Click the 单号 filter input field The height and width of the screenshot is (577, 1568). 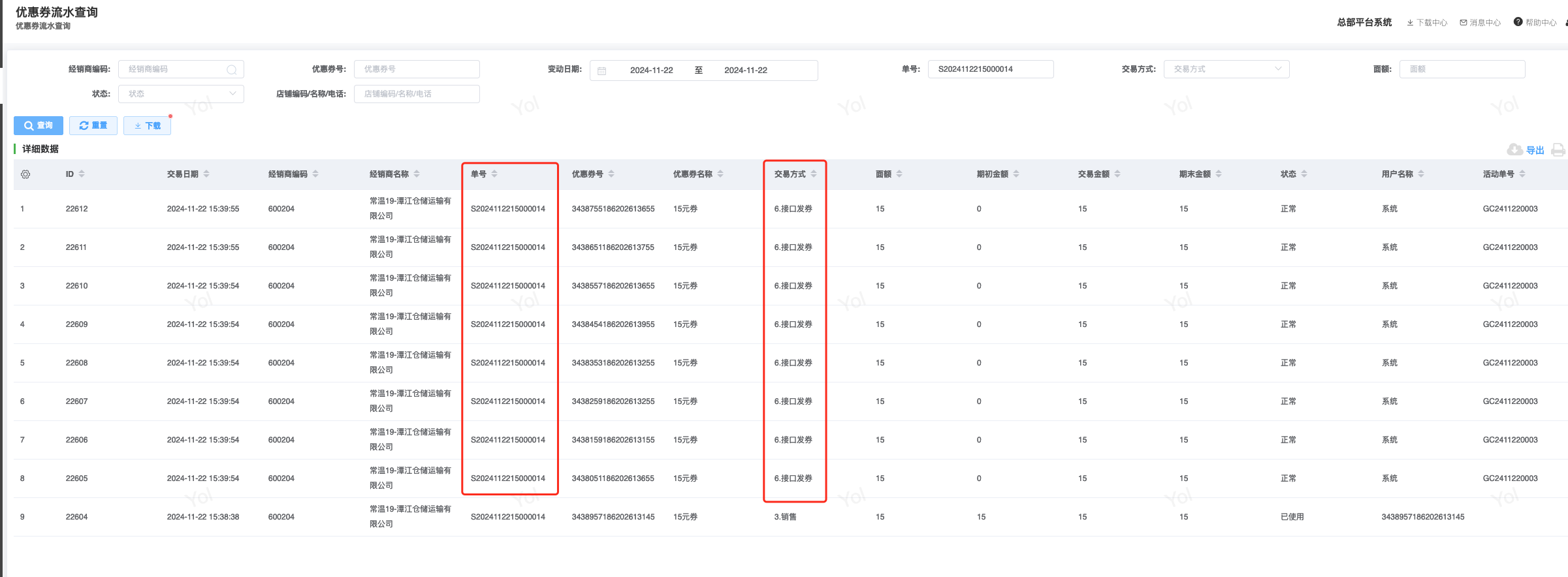(990, 69)
